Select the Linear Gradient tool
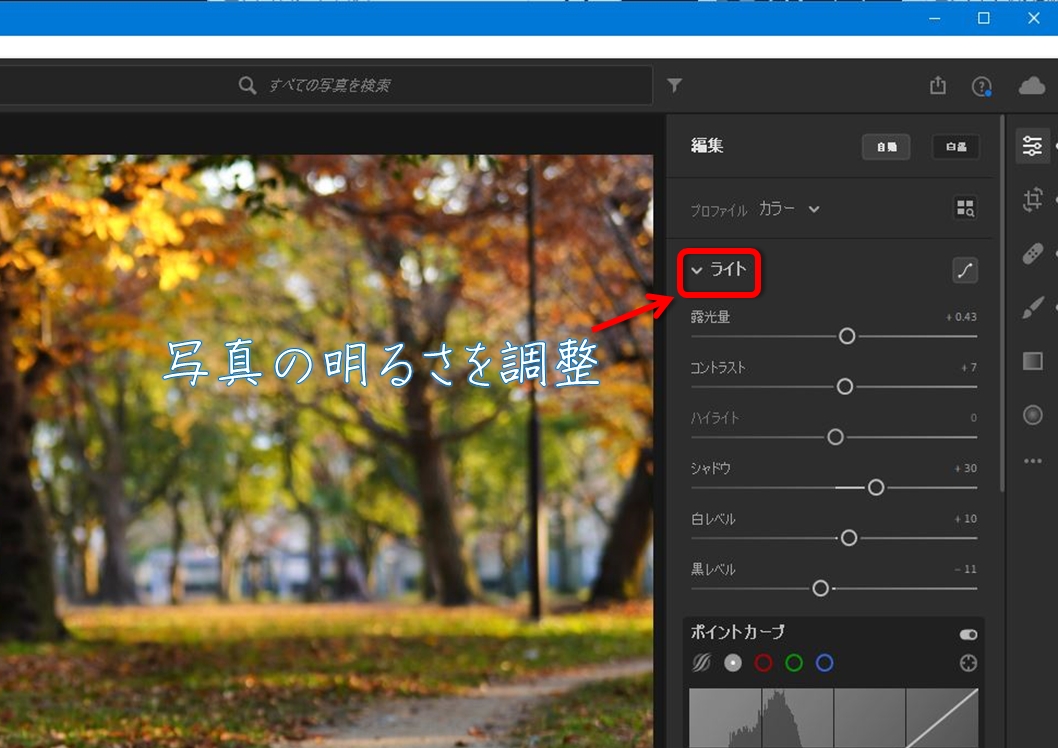Image resolution: width=1058 pixels, height=748 pixels. (1032, 361)
